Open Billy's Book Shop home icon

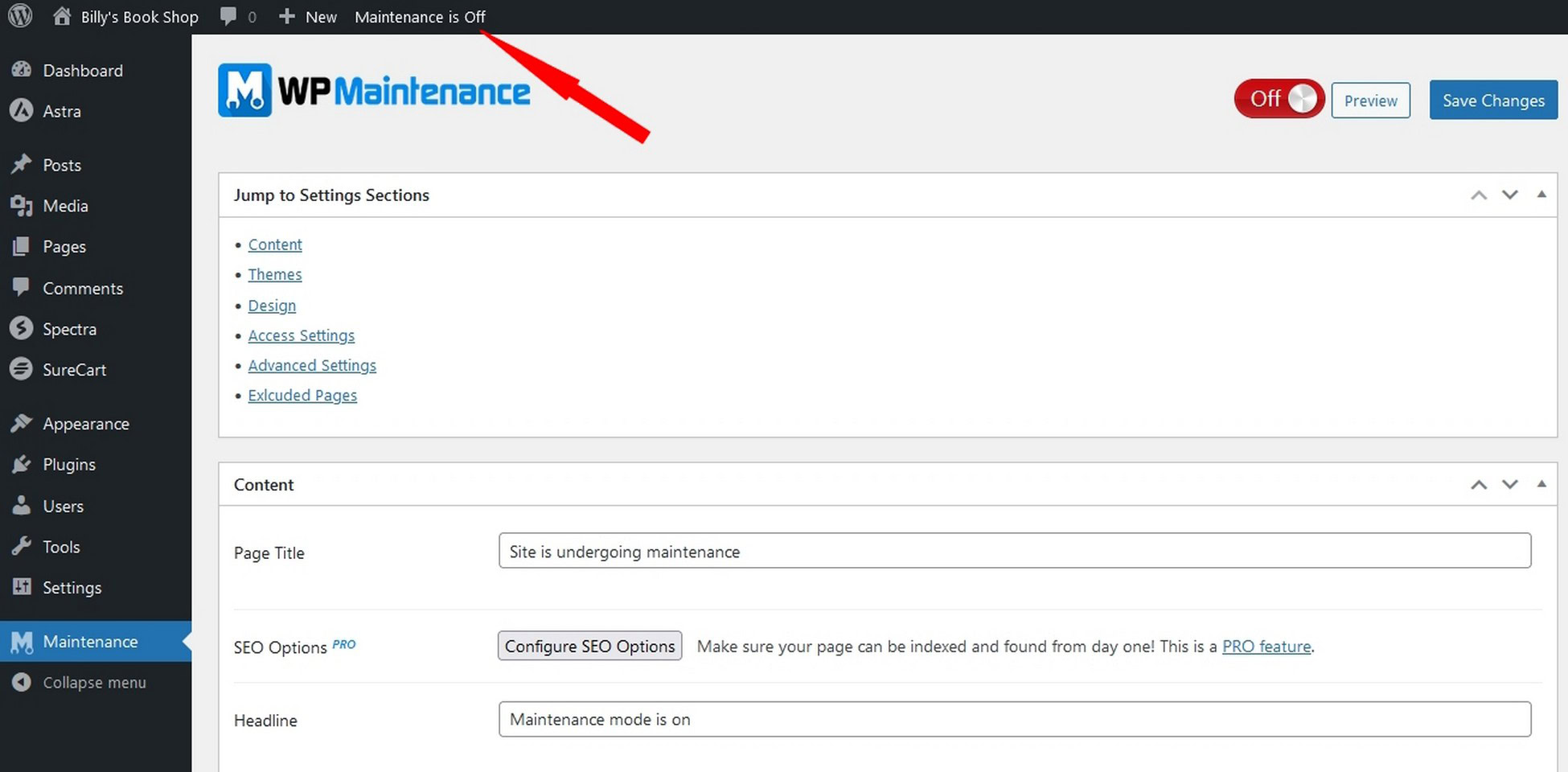point(62,16)
